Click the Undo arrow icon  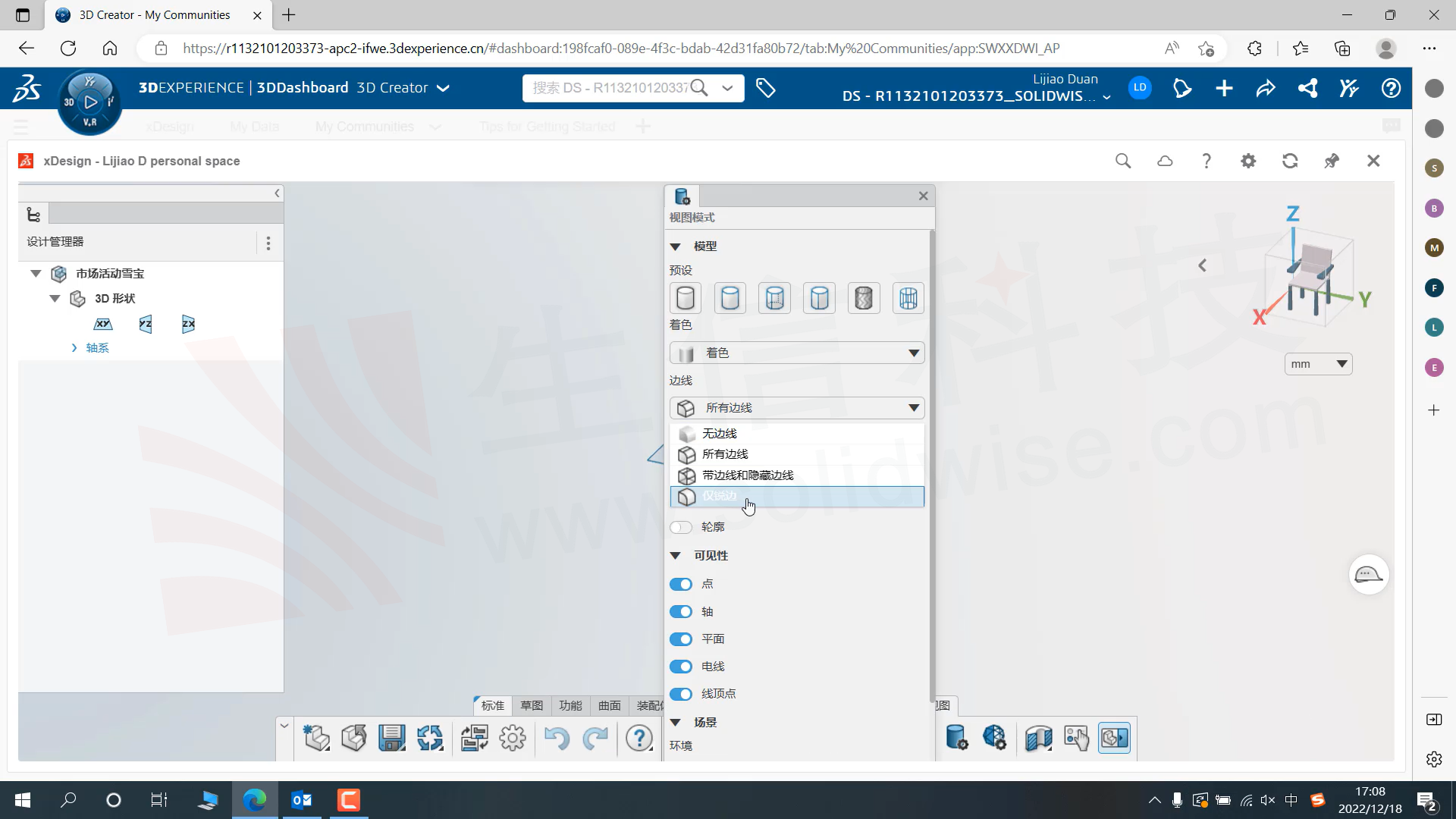556,738
